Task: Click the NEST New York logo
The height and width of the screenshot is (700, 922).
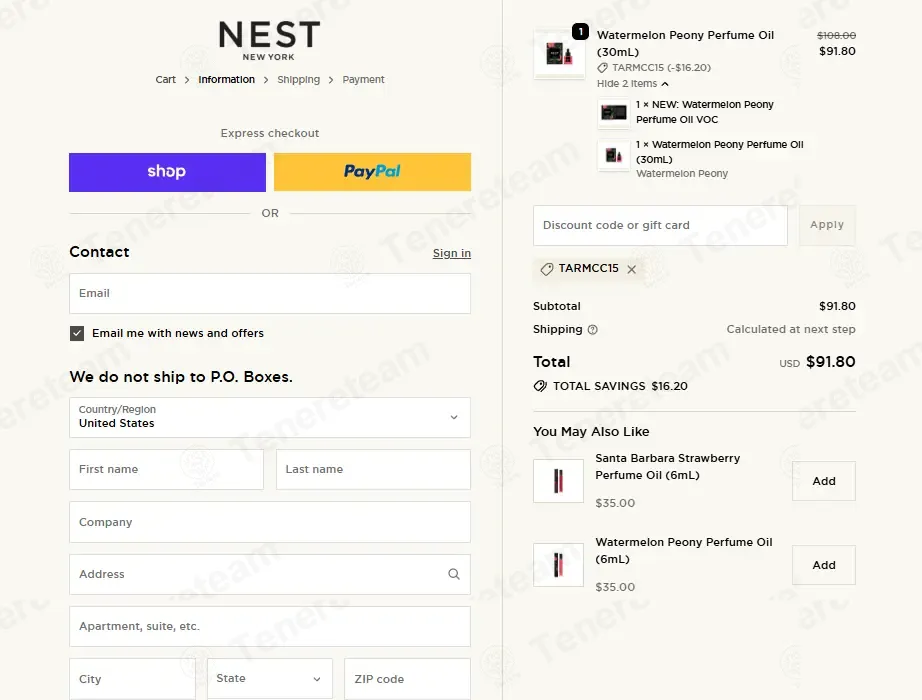Action: point(269,41)
